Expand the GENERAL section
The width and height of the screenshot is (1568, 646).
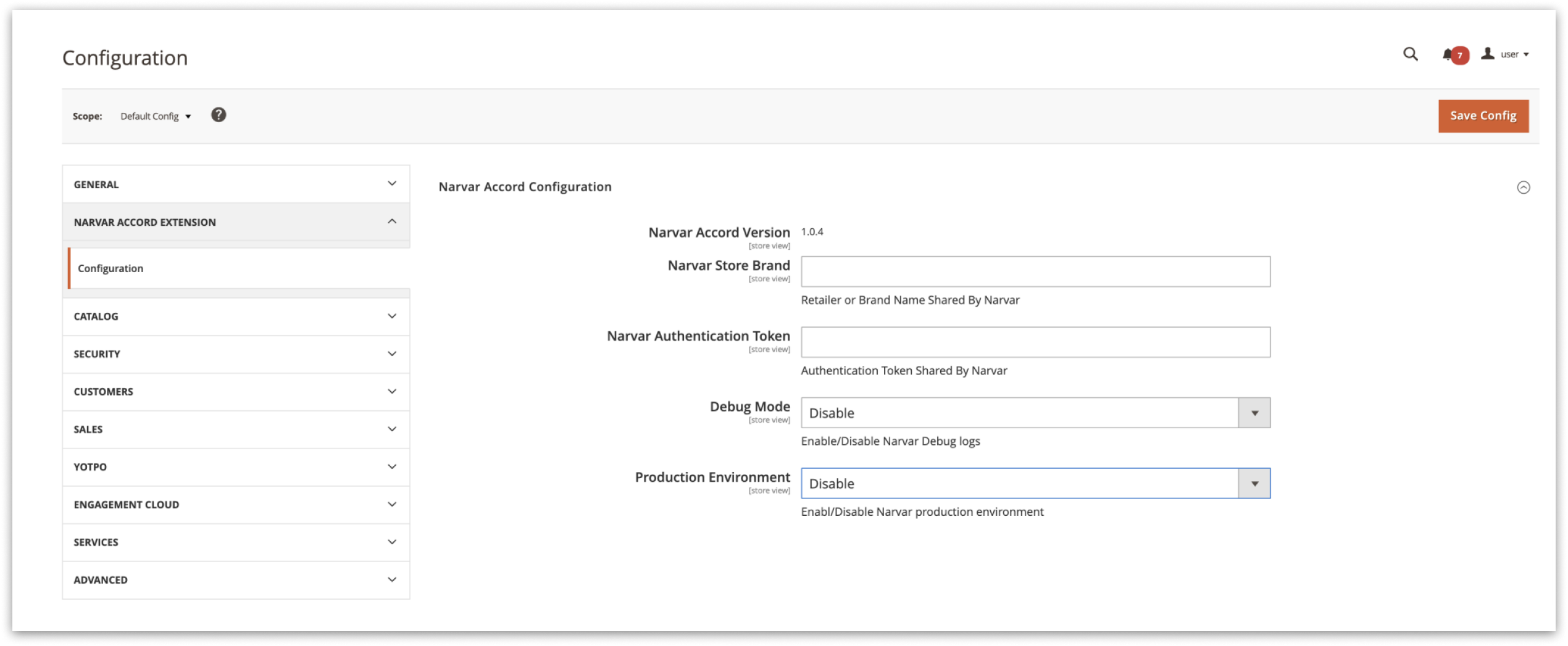236,184
